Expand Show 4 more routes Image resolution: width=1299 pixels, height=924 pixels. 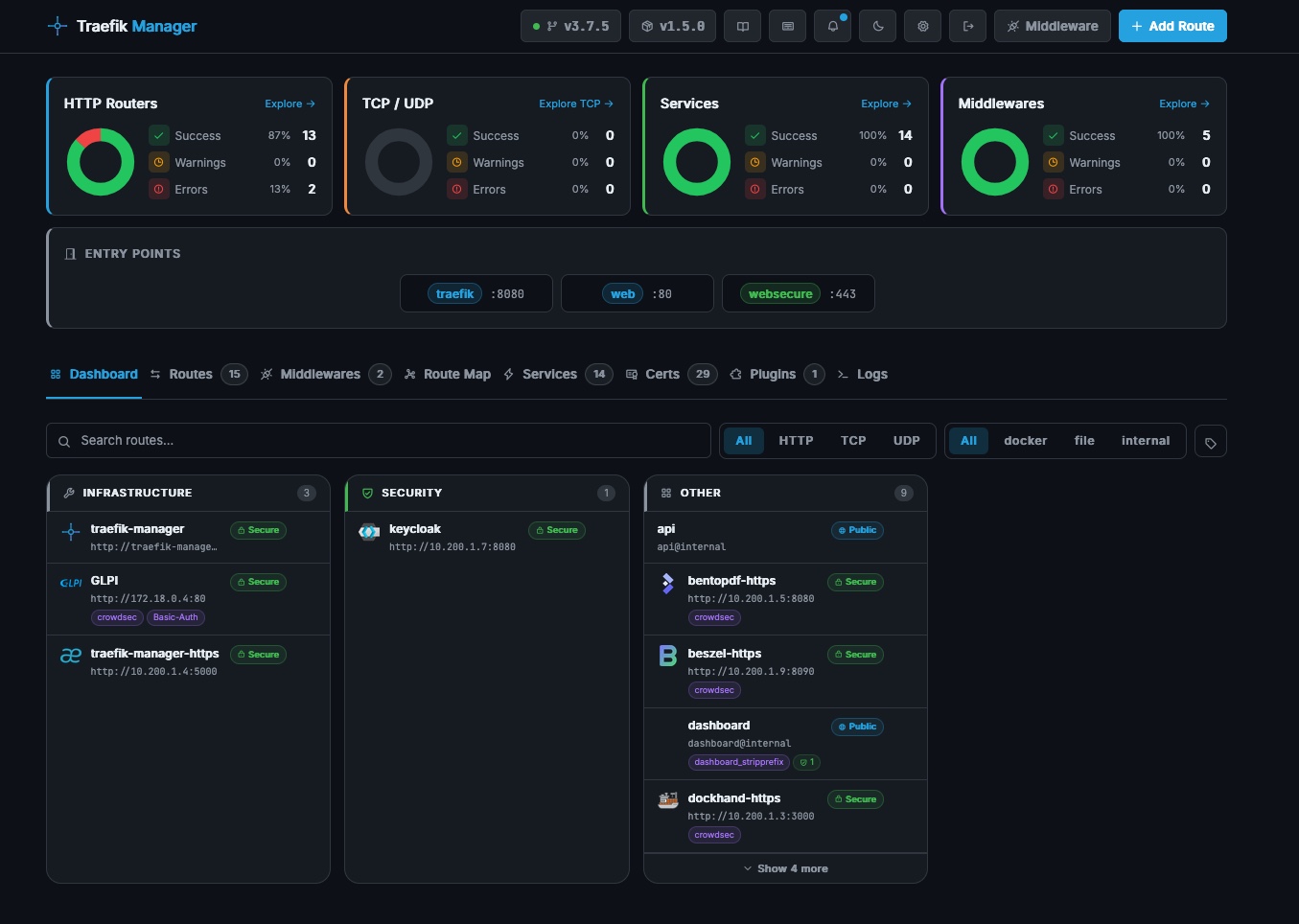point(785,868)
